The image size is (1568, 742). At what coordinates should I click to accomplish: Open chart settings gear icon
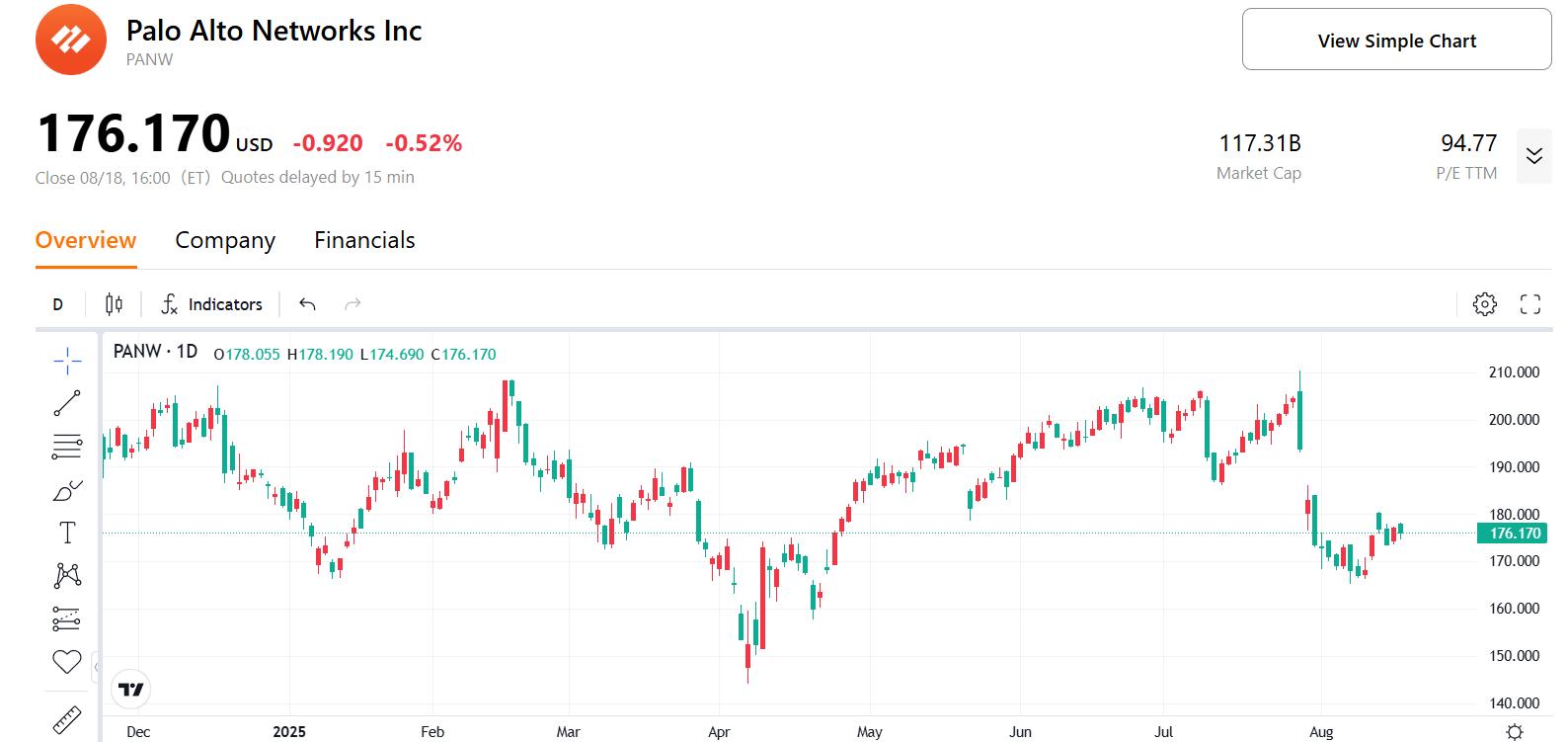[x=1484, y=304]
